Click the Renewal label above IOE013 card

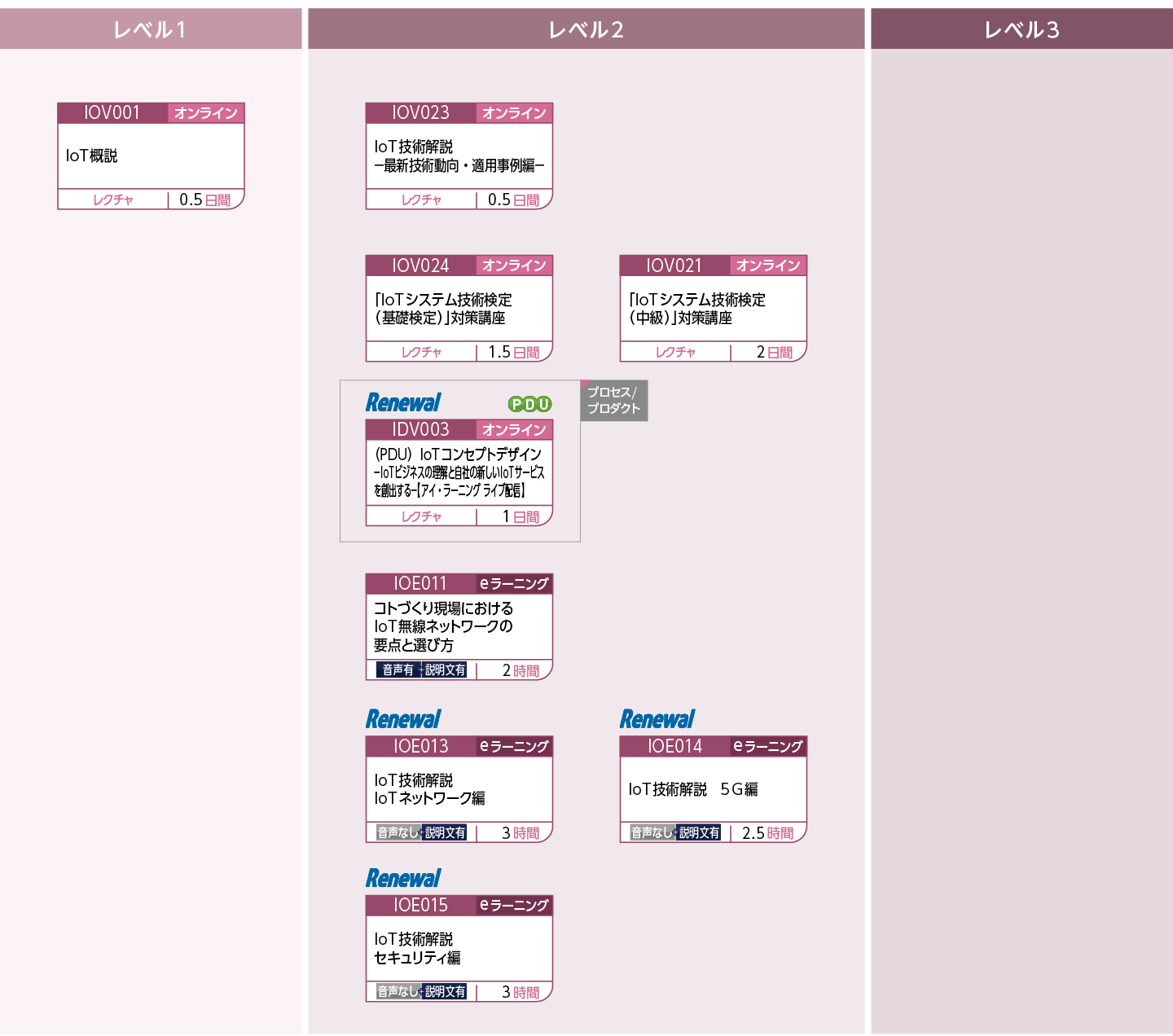403,719
